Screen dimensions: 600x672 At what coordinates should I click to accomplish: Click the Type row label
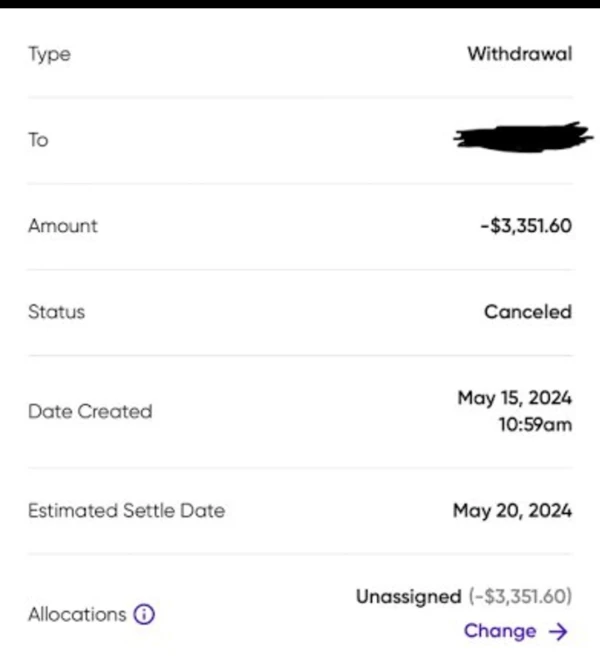click(49, 54)
